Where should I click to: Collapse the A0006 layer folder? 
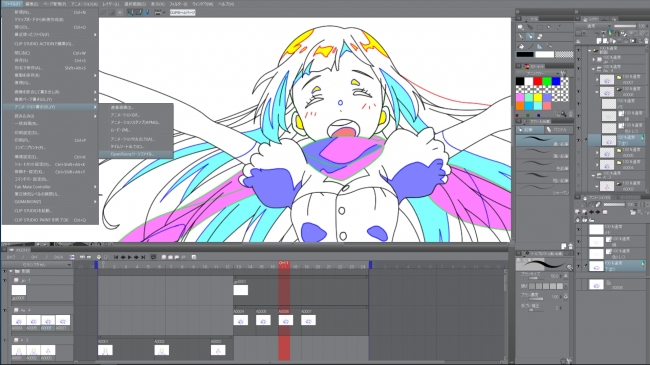597,91
